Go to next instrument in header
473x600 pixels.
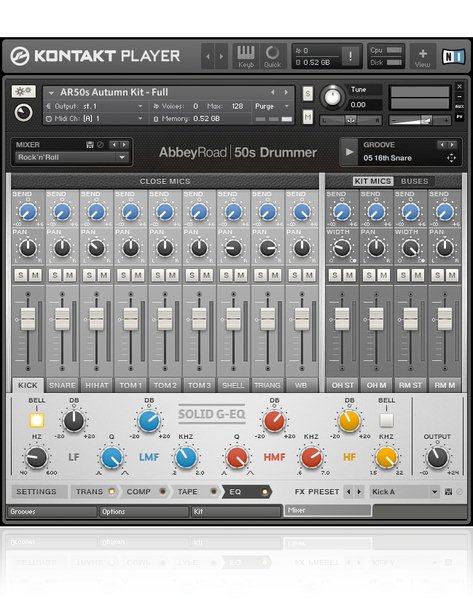285,92
